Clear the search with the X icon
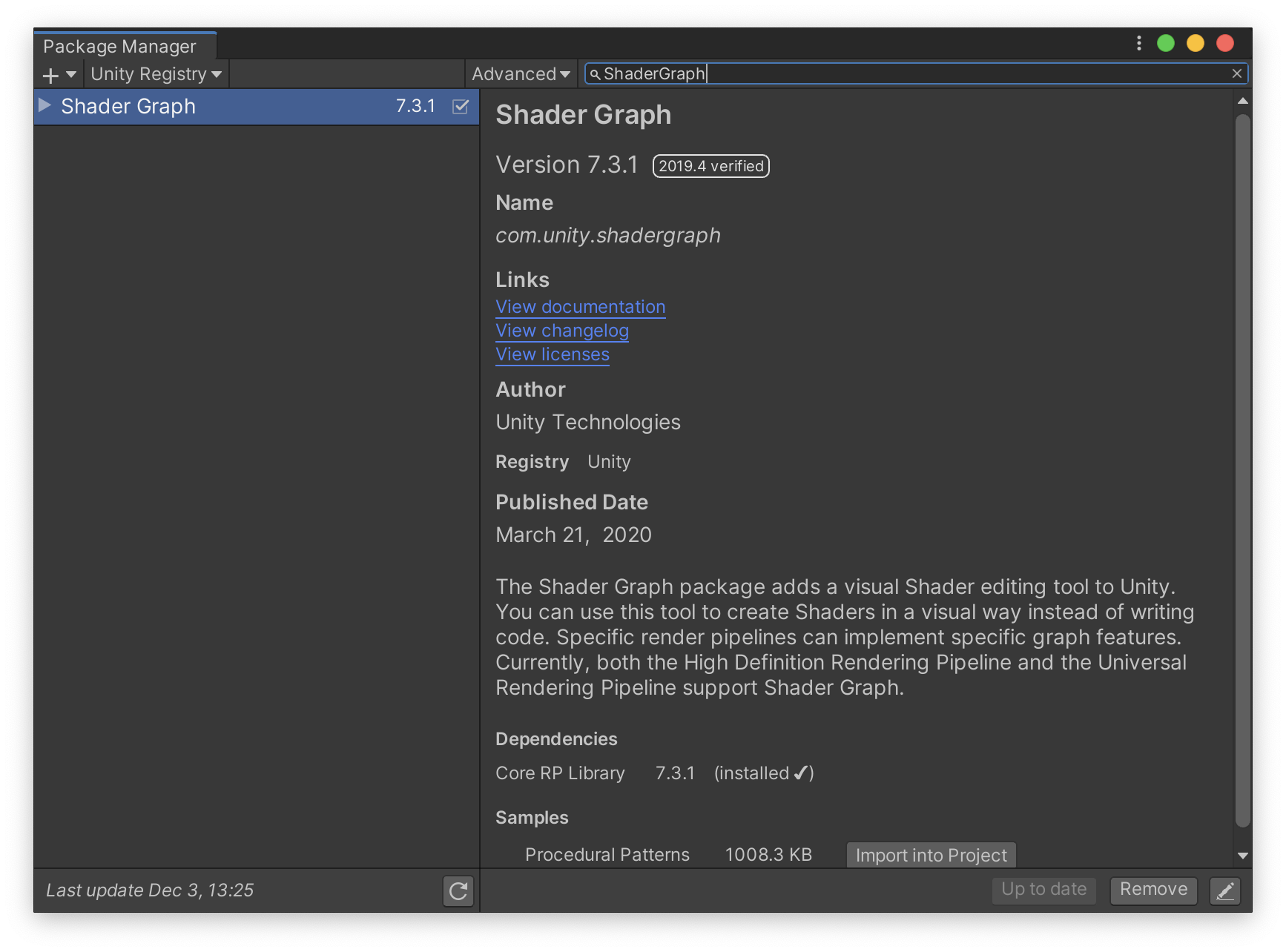The height and width of the screenshot is (952, 1286). 1236,73
